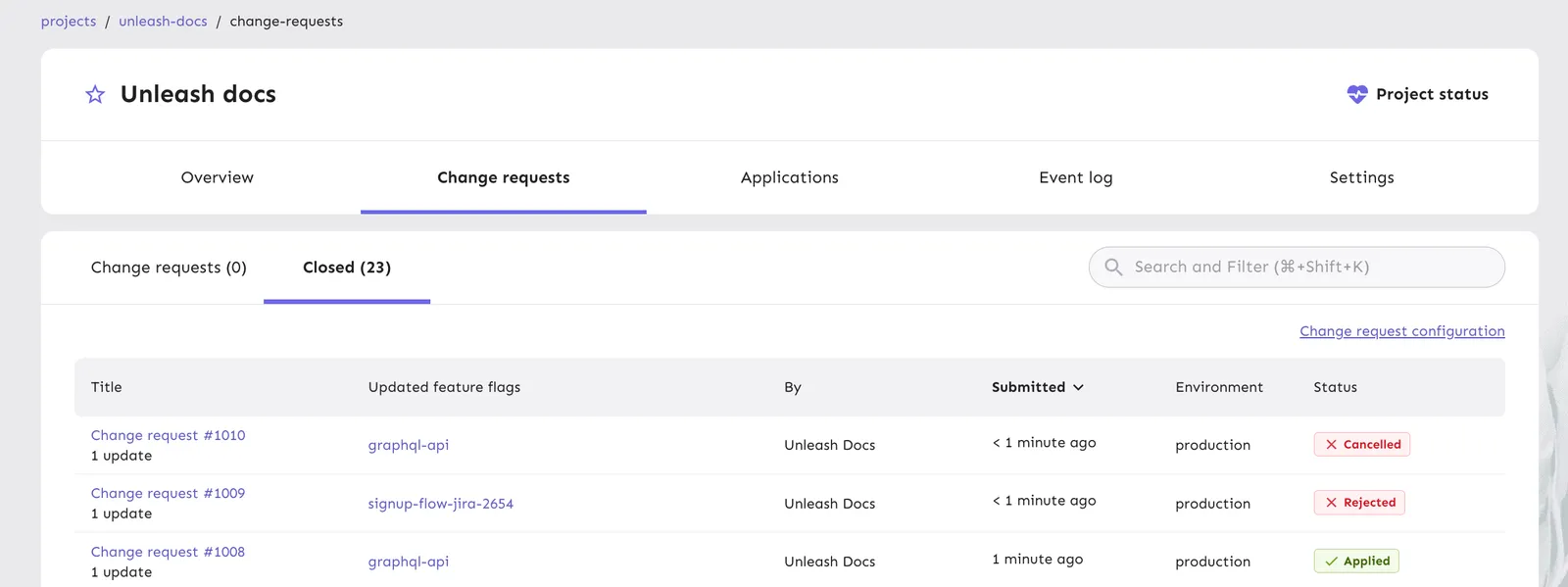The height and width of the screenshot is (587, 1568).
Task: Select the Change requests project tab
Action: (504, 177)
